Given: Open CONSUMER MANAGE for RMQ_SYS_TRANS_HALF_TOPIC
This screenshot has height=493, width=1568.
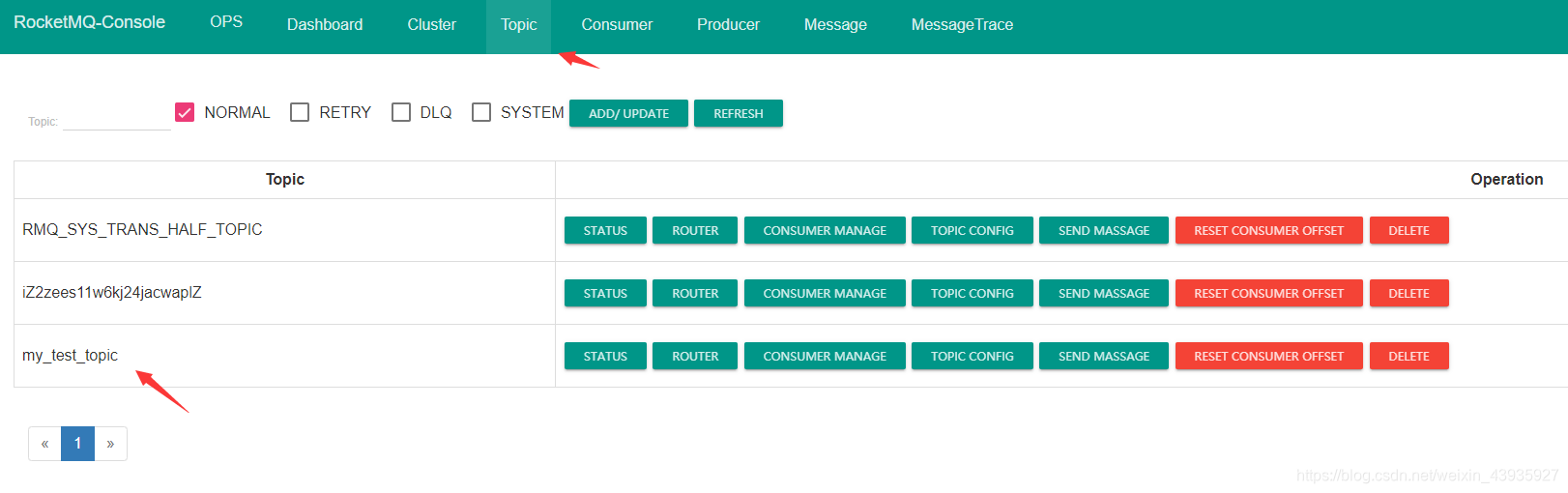Looking at the screenshot, I should click(x=825, y=230).
